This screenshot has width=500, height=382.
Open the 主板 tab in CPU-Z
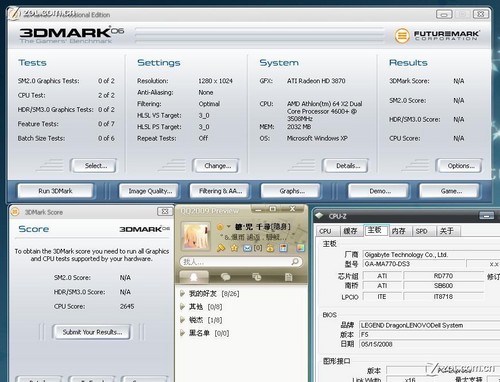[x=375, y=230]
